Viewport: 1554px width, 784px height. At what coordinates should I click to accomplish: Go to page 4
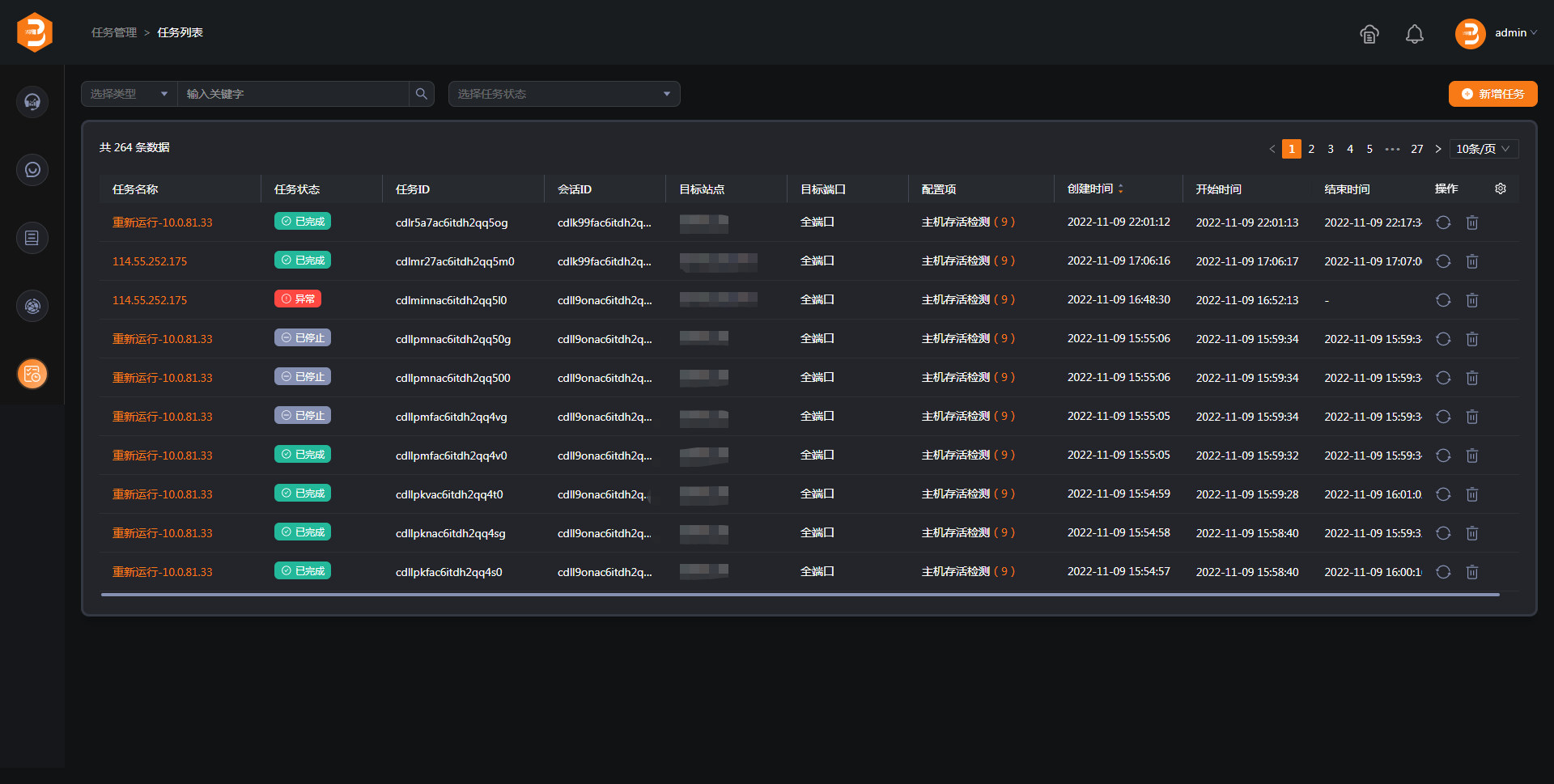coord(1350,149)
